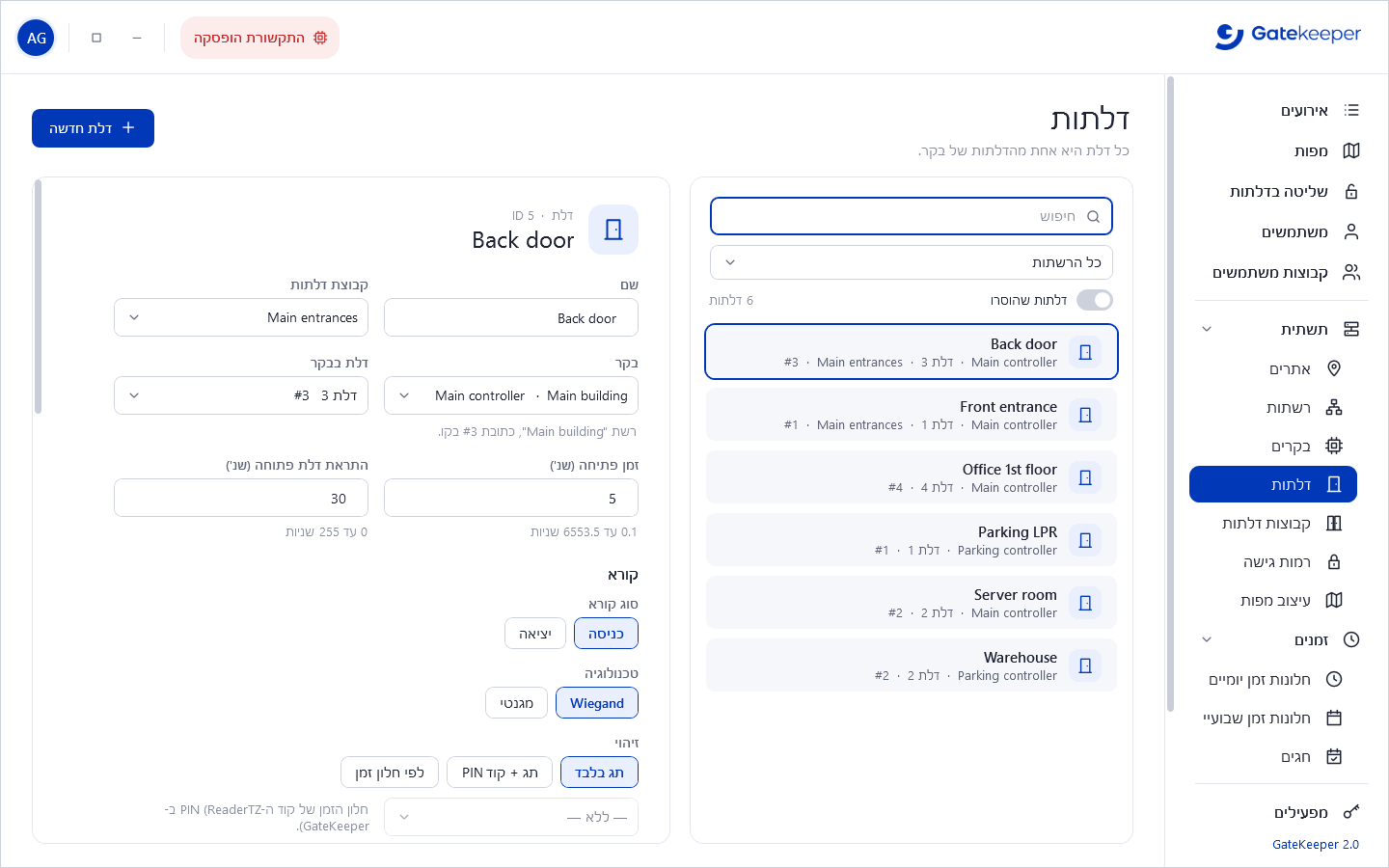1389x868 pixels.
Task: Collapse the תשתית section chevron
Action: [1206, 329]
